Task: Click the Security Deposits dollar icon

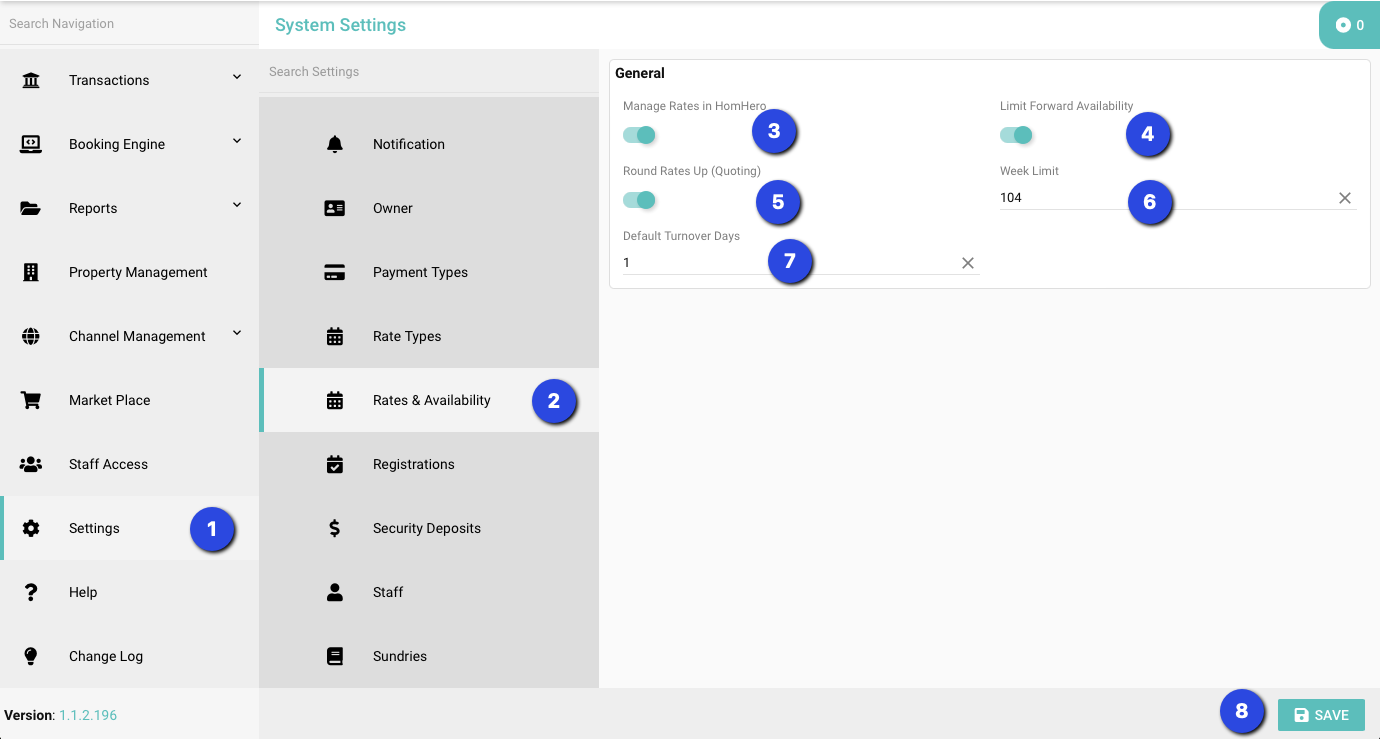Action: [x=335, y=528]
